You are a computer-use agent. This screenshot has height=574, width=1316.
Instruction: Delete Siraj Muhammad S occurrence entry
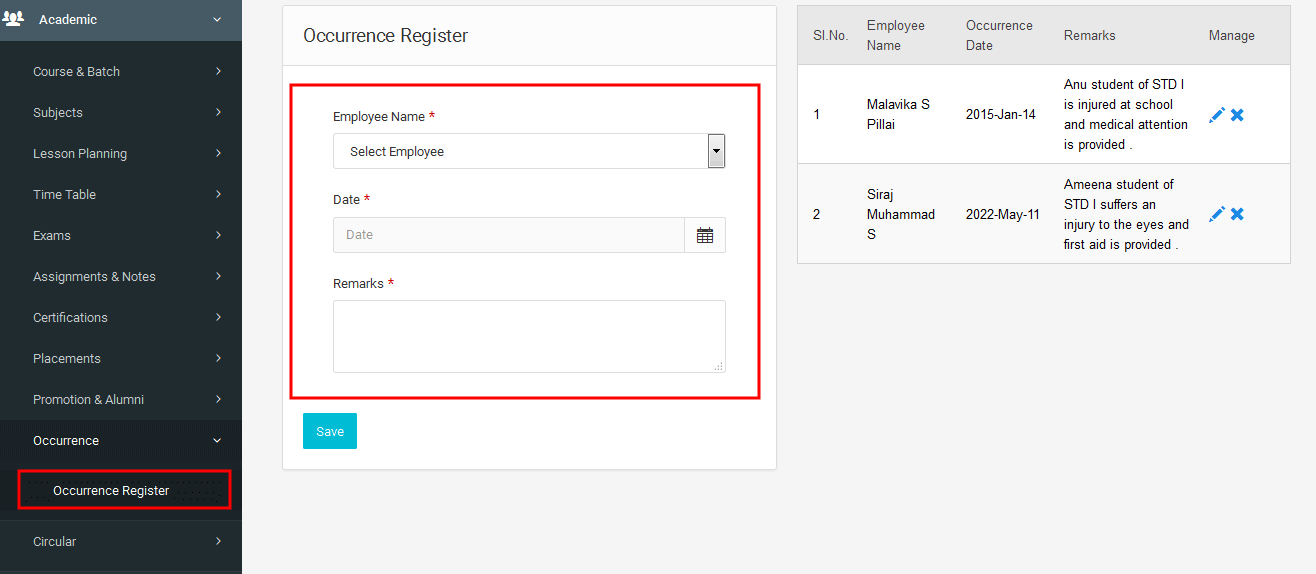pyautogui.click(x=1237, y=214)
